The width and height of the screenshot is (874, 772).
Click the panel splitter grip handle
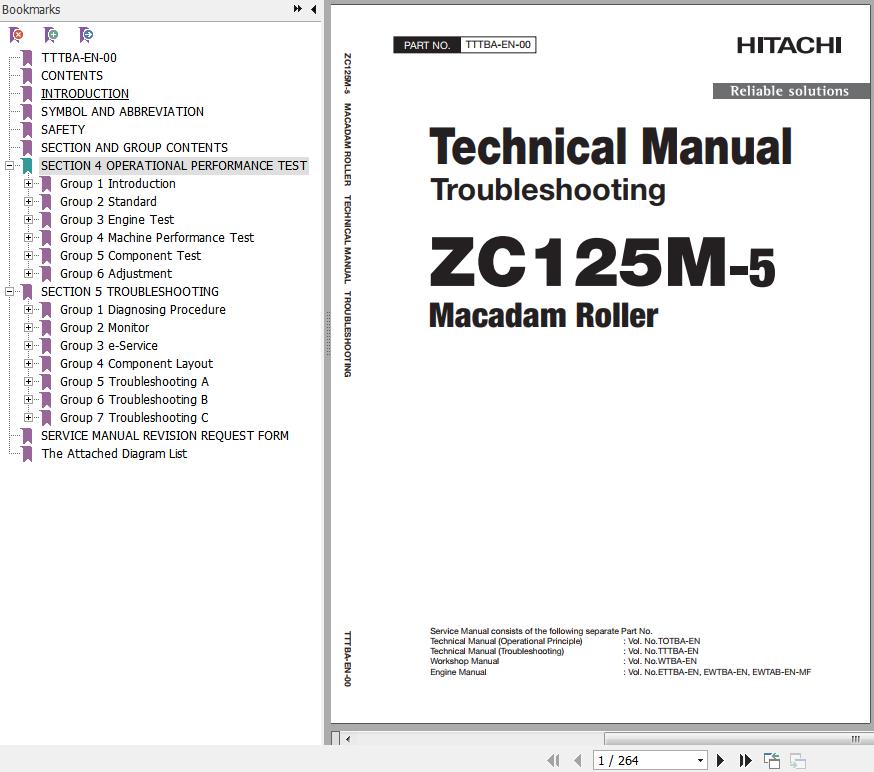click(x=328, y=333)
